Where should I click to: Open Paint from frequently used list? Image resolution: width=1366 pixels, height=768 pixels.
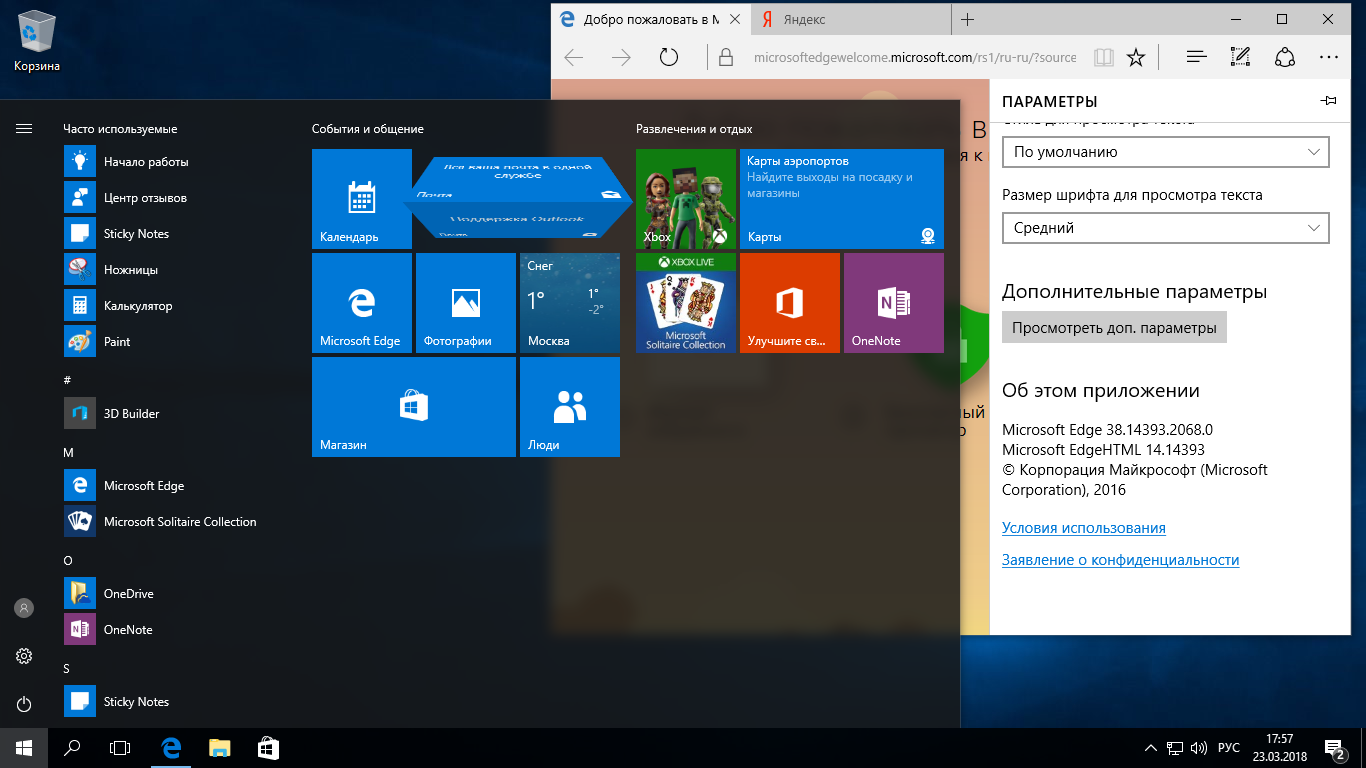[117, 342]
